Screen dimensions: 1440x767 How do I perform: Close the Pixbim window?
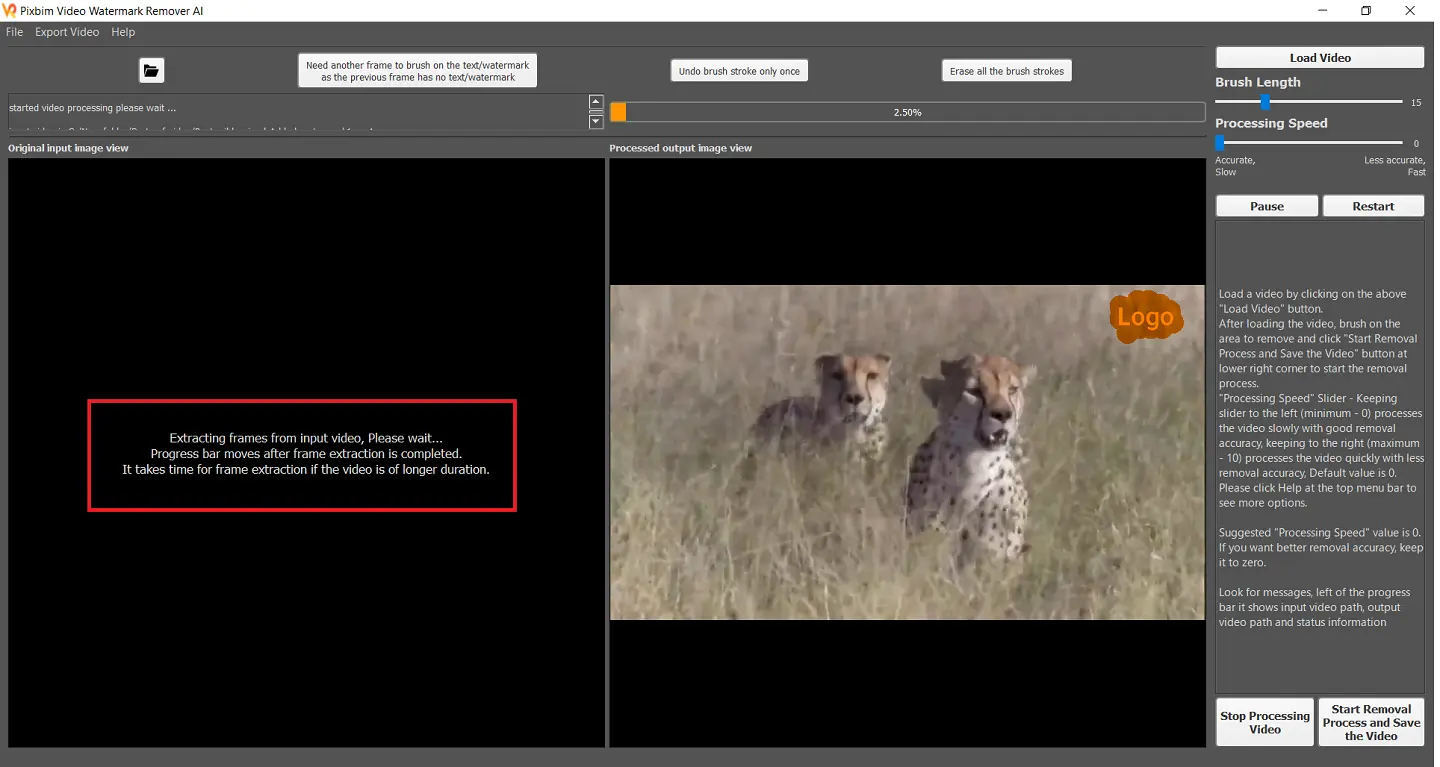tap(1411, 10)
